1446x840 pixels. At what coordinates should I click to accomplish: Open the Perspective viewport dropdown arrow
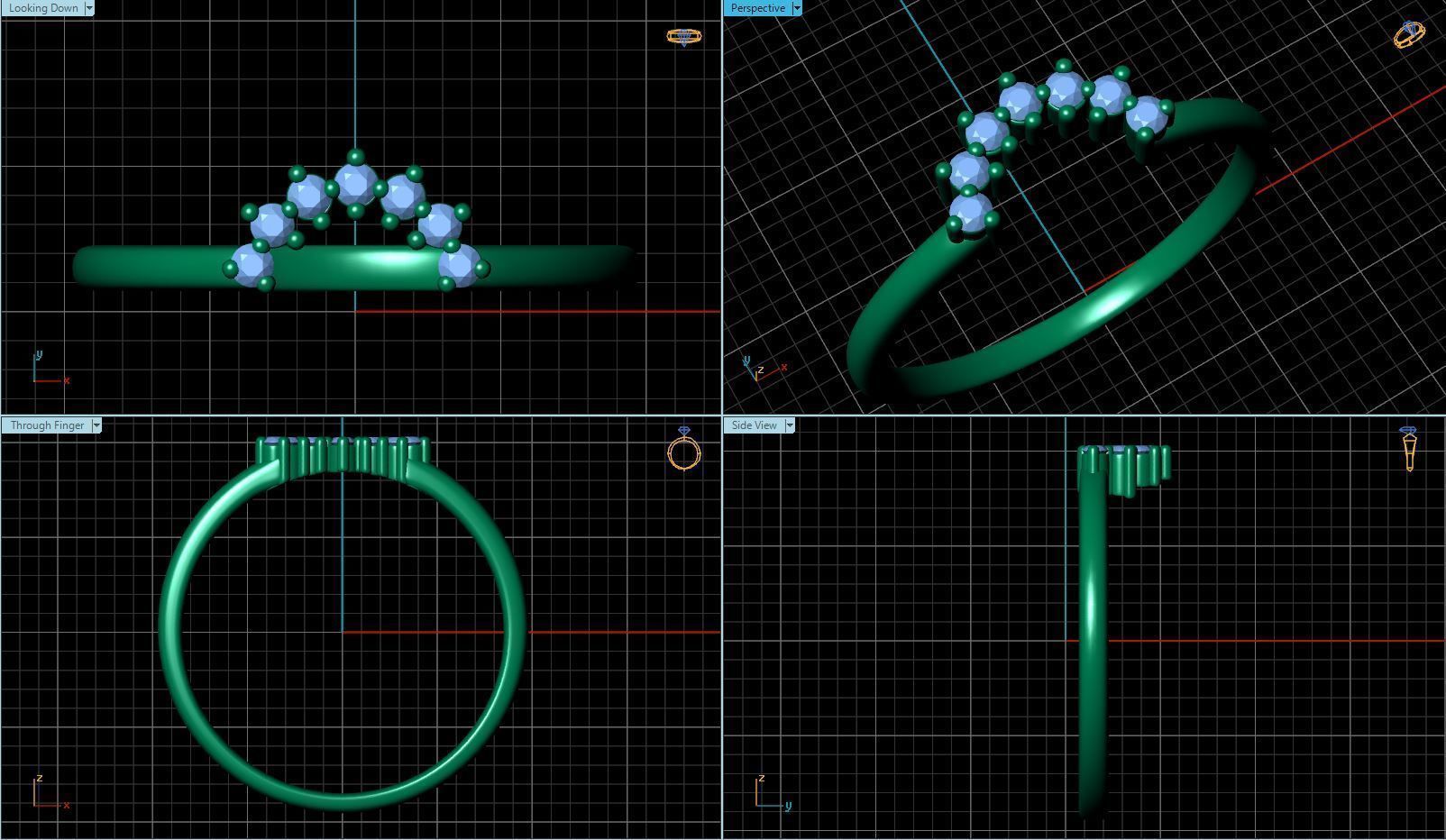tap(797, 8)
